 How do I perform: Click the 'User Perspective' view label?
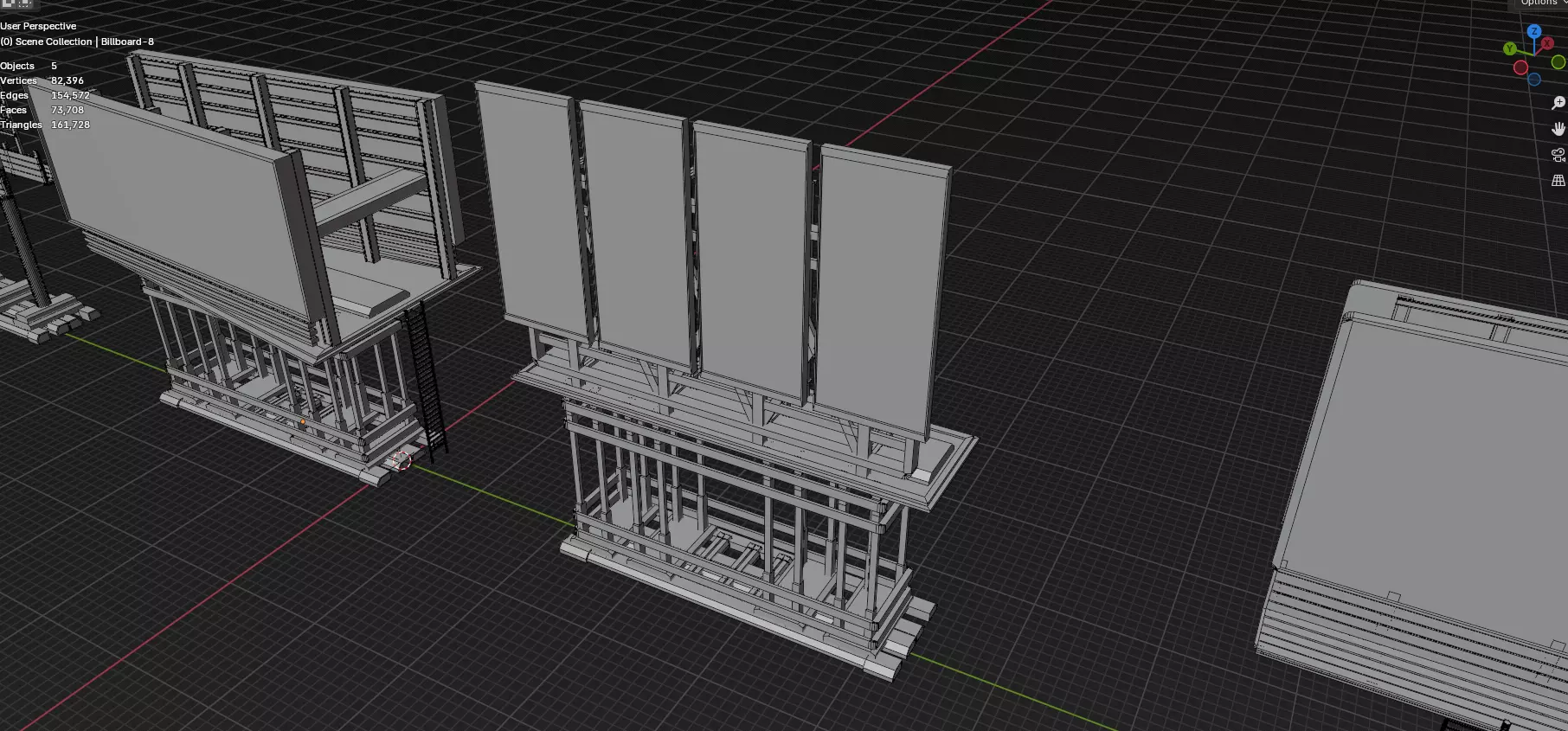click(x=38, y=26)
